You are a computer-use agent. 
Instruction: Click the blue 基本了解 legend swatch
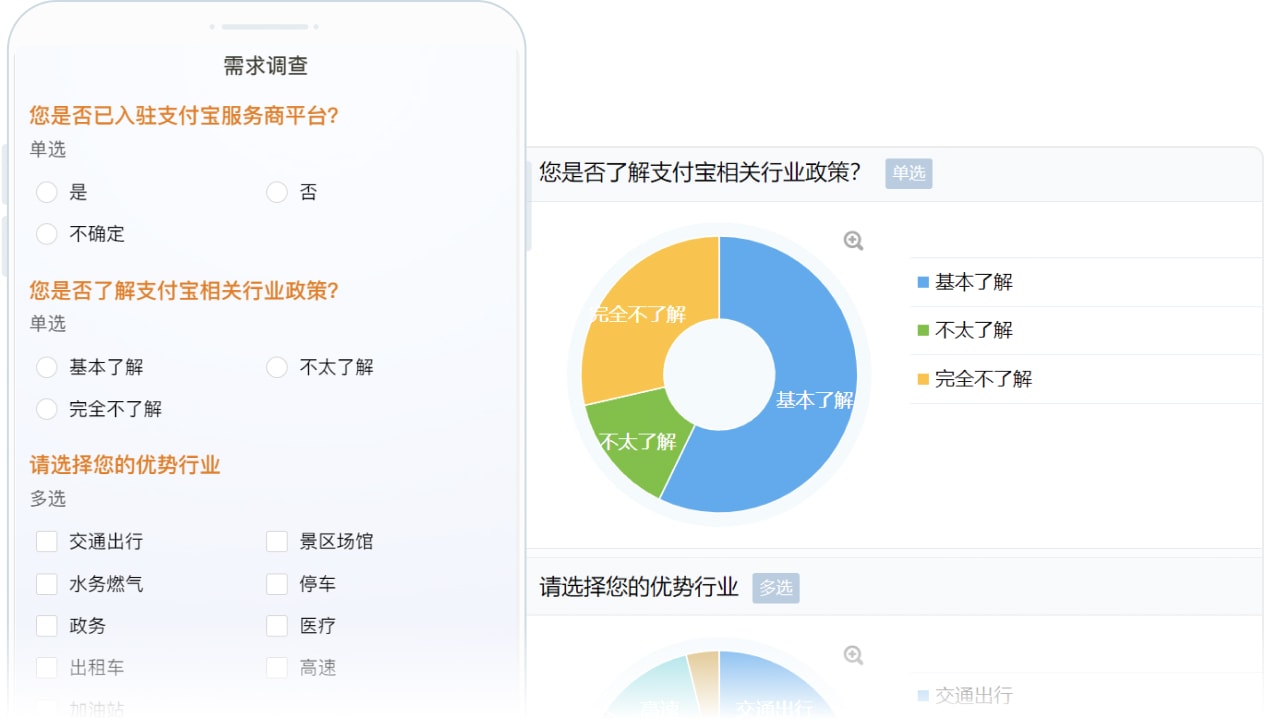(x=923, y=283)
